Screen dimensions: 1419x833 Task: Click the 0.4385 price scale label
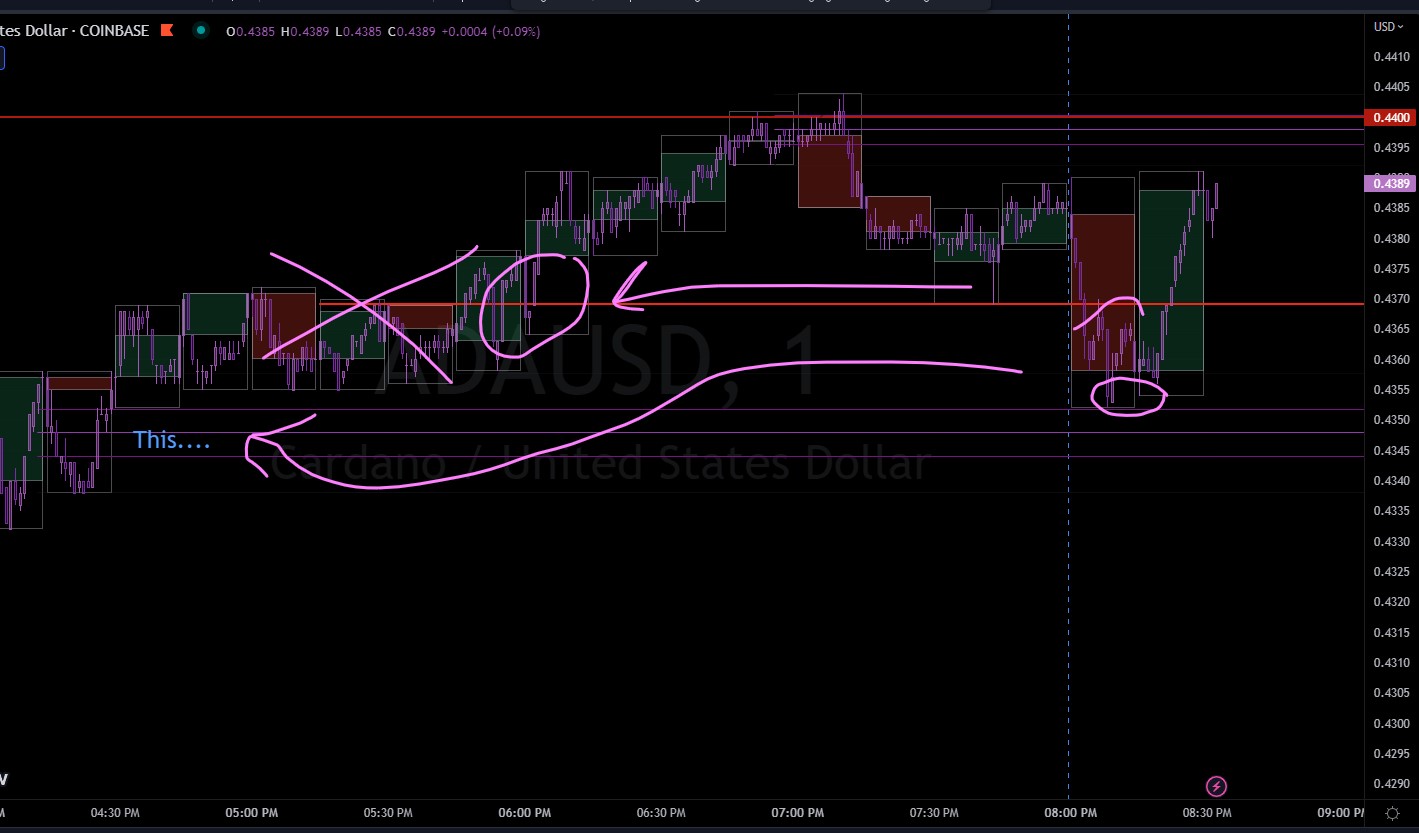click(x=1391, y=208)
